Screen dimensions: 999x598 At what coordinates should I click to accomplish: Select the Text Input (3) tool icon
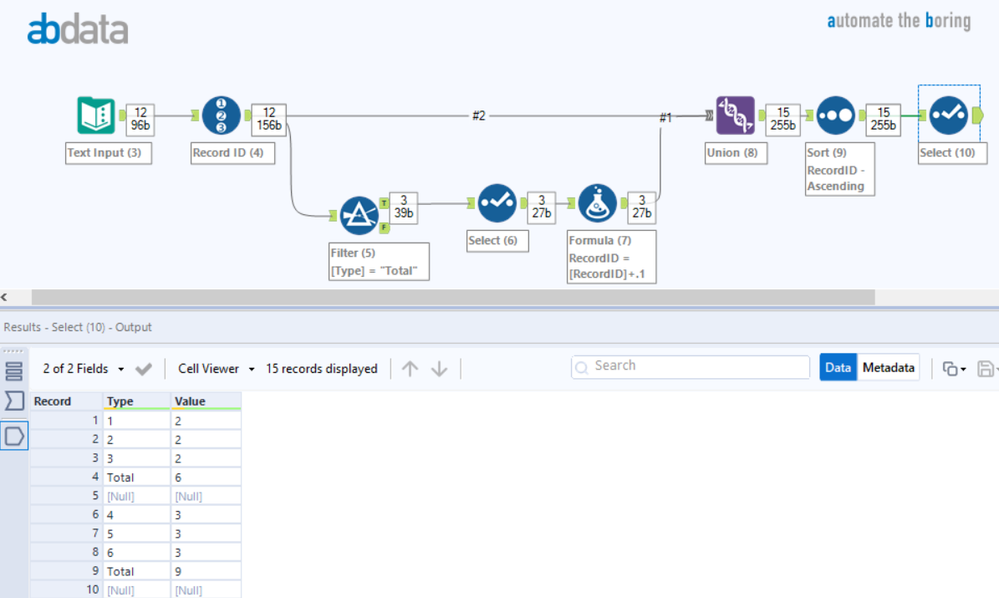[96, 115]
